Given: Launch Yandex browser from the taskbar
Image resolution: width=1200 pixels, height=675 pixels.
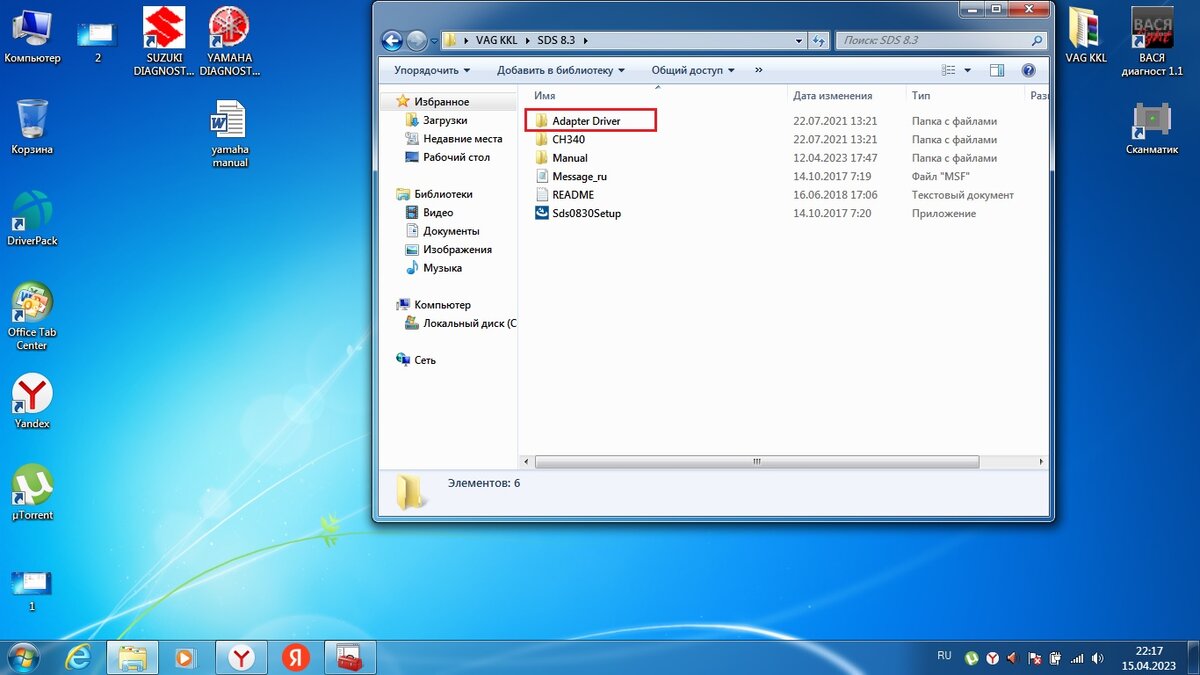Looking at the screenshot, I should coord(241,658).
